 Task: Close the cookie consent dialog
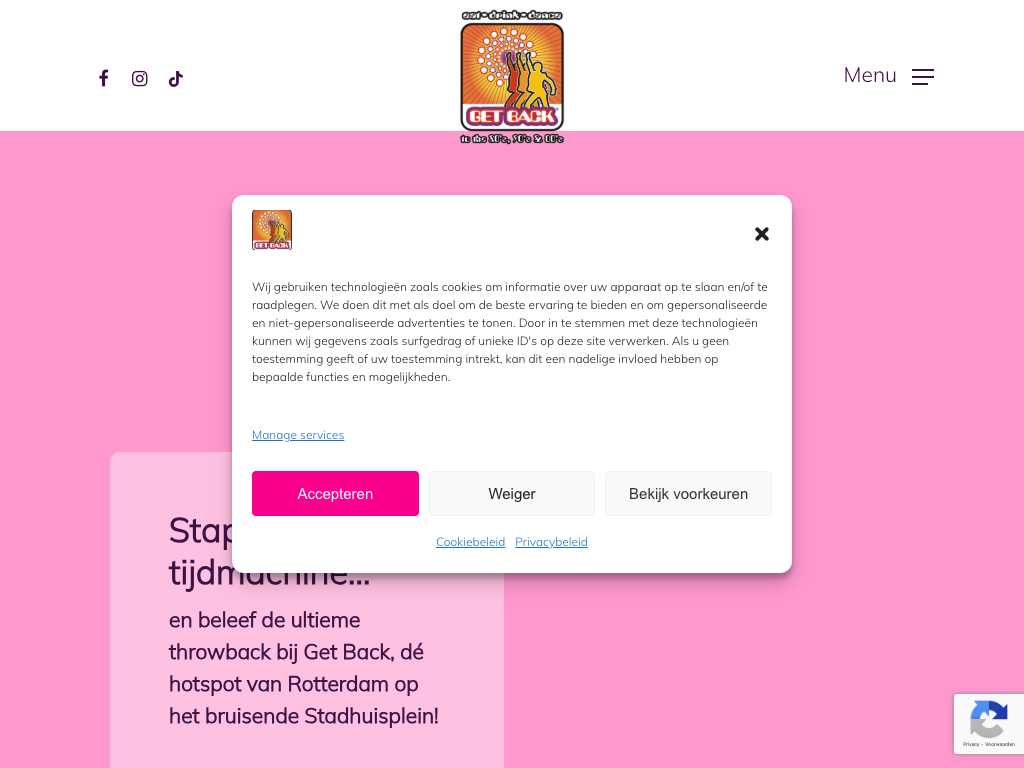tap(761, 234)
